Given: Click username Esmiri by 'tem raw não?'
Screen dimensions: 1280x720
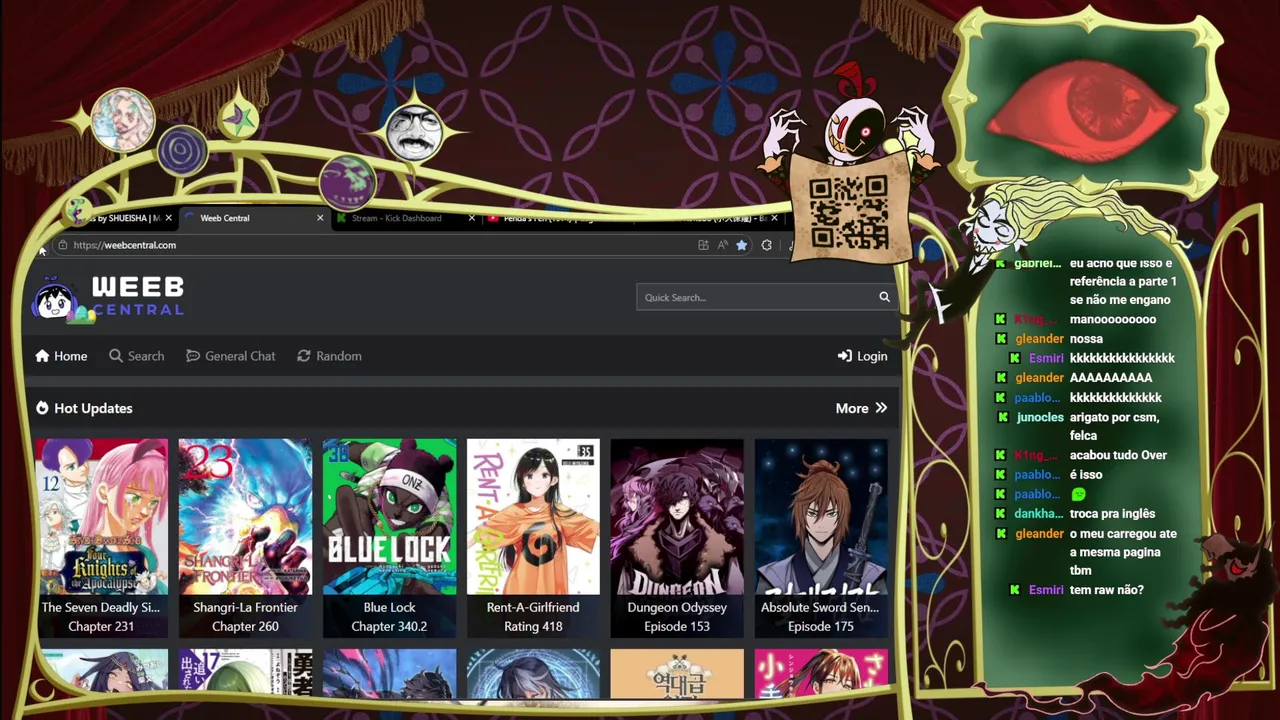Looking at the screenshot, I should click(x=1046, y=590).
